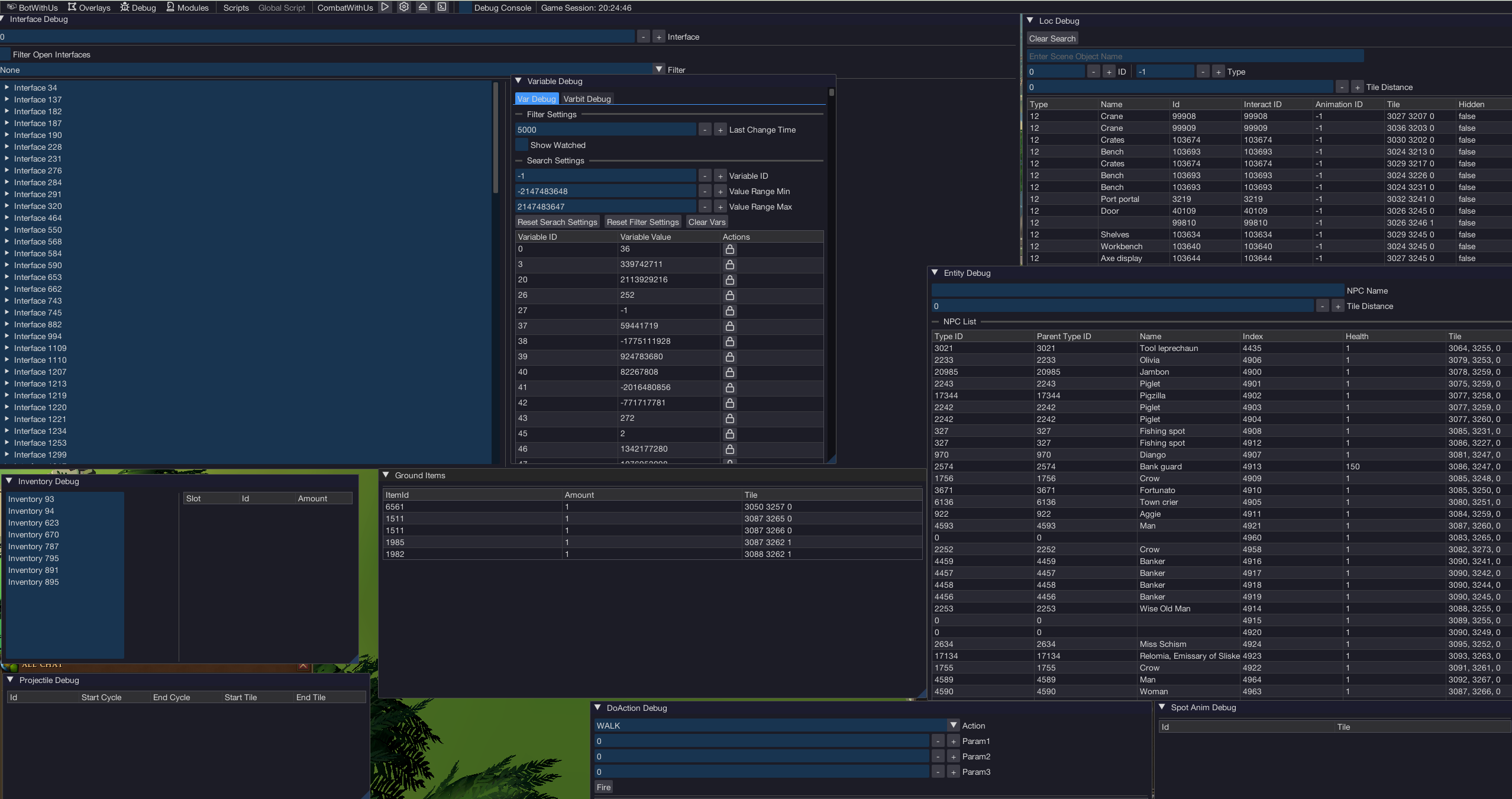Viewport: 1512px width, 799px height.
Task: Select Inventory 93 in the list
Action: (x=64, y=499)
